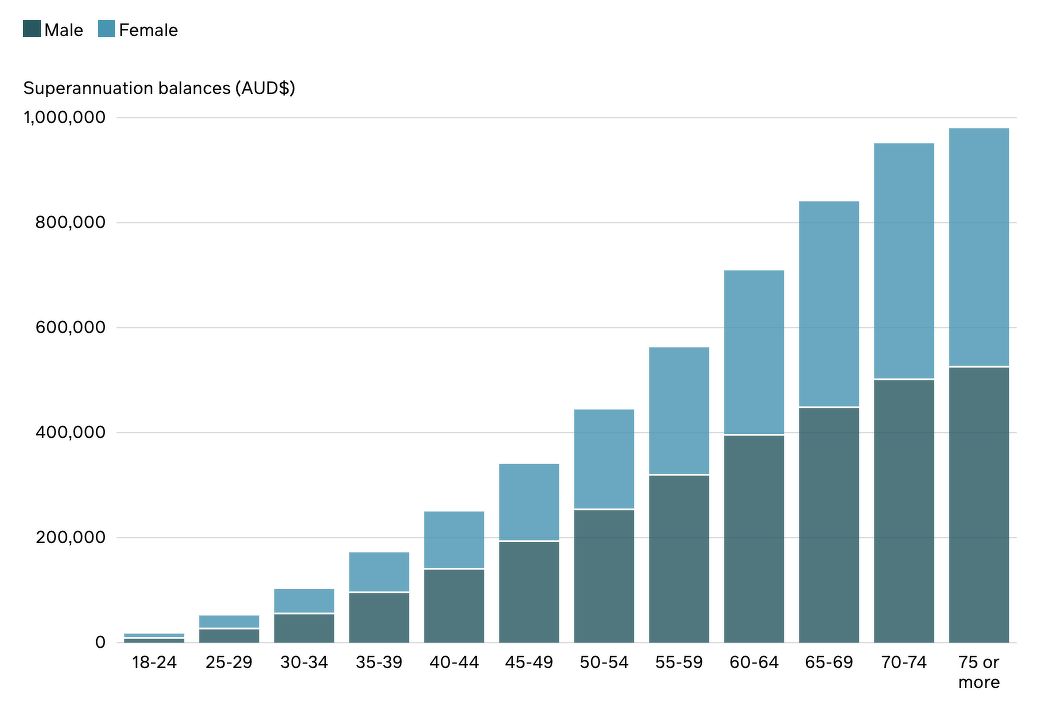The width and height of the screenshot is (1051, 706).
Task: Click the 35-39 age group label
Action: click(379, 662)
